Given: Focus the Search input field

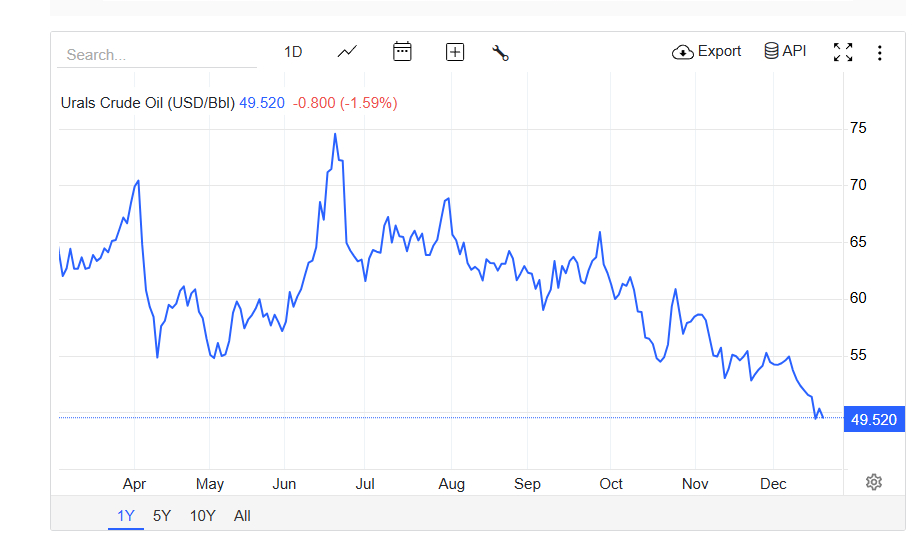Looking at the screenshot, I should coord(157,55).
